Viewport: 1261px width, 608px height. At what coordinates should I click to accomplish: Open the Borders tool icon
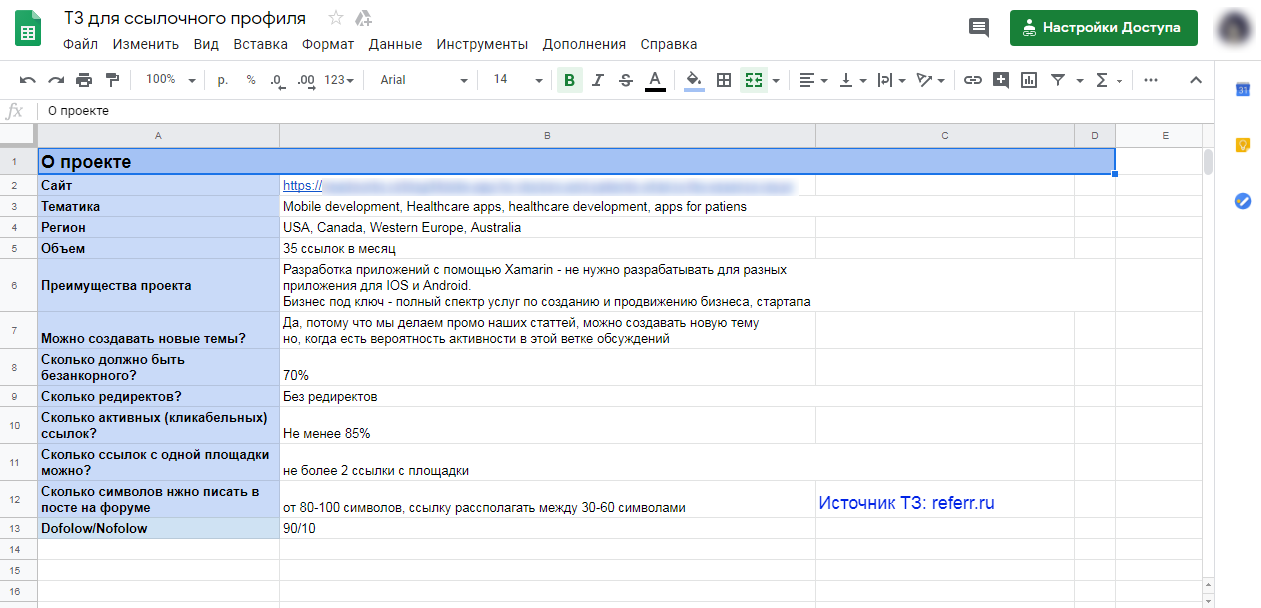point(724,80)
